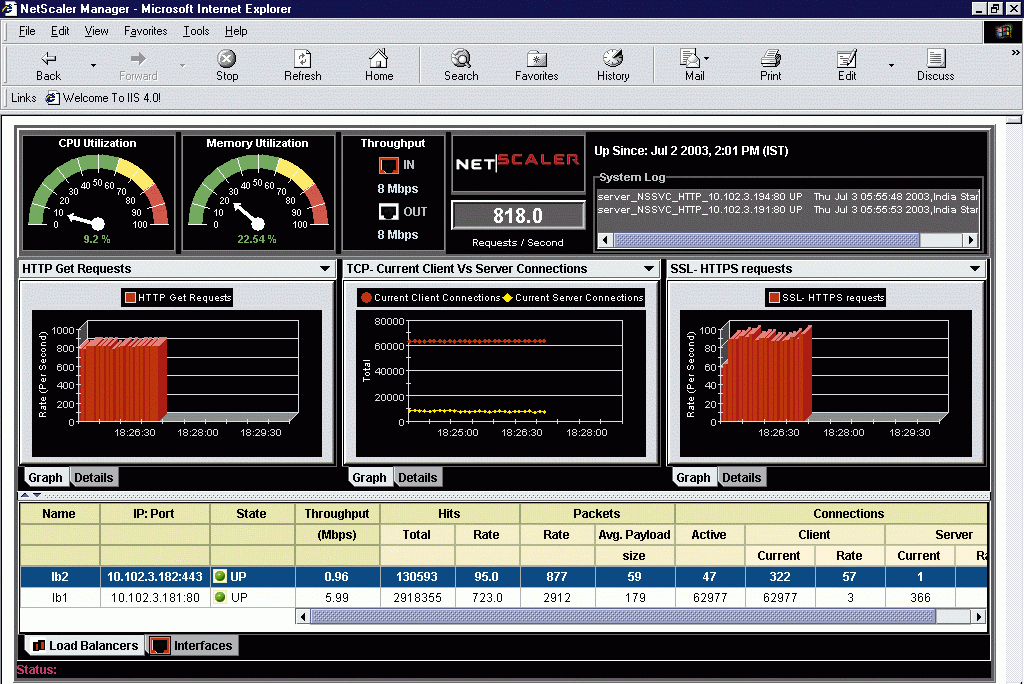Click the log entry for server 10.102.3.194:80
The image size is (1024, 684).
788,196
